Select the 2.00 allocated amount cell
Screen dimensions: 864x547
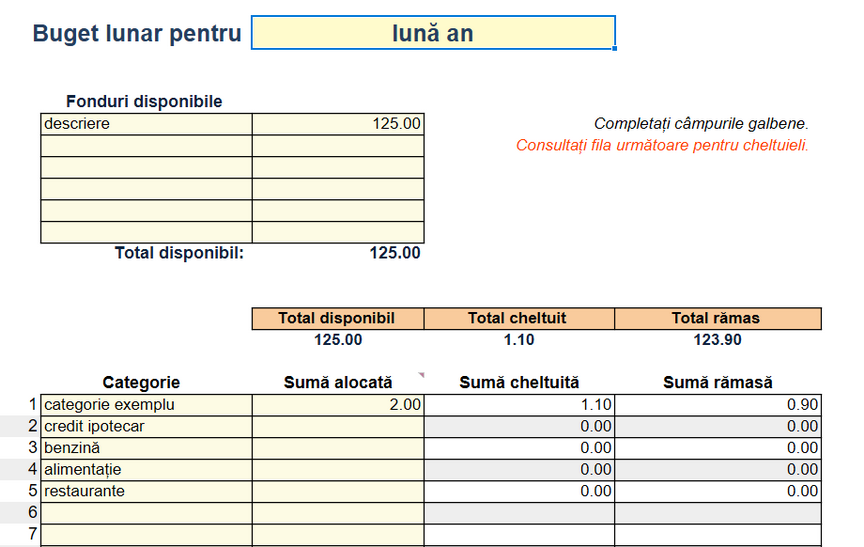tap(338, 405)
